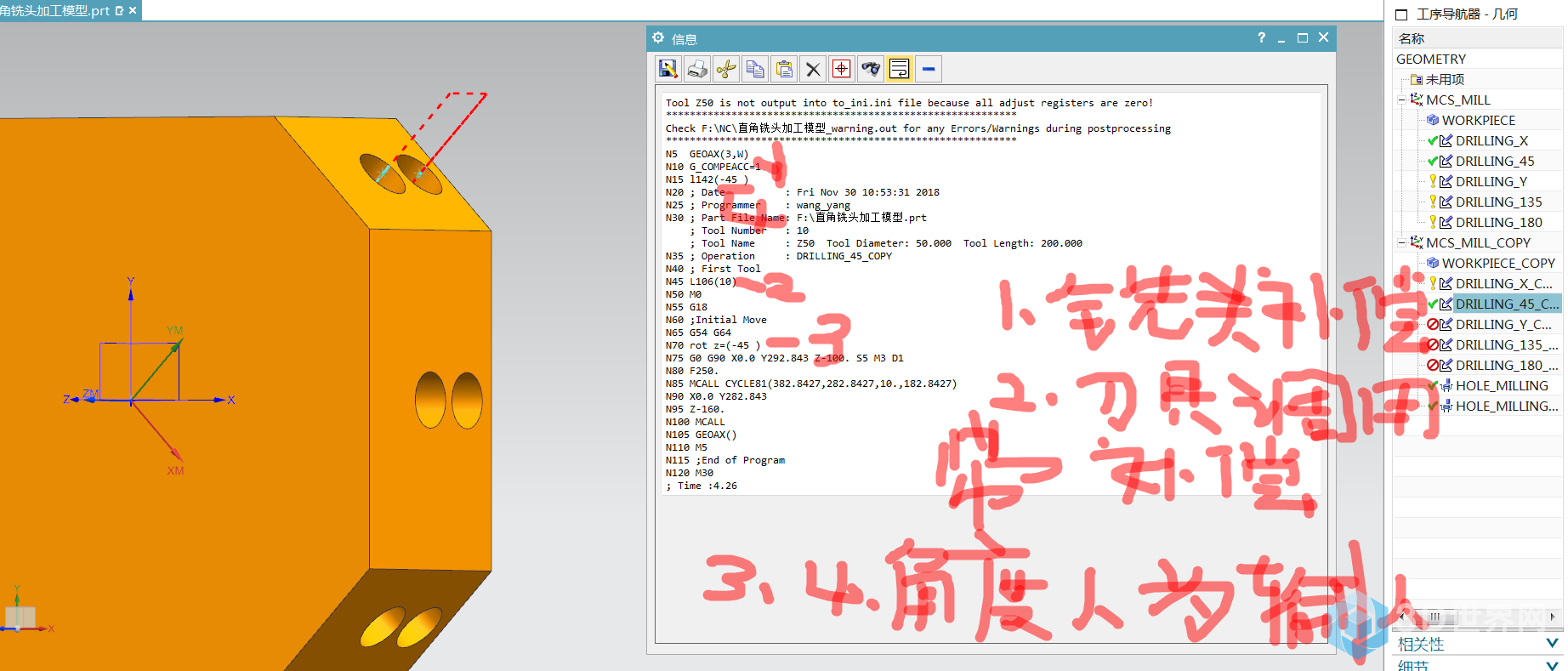The width and height of the screenshot is (1568, 671).
Task: Click the right arrow of navigator horizontal scrollbar
Action: point(1553,617)
